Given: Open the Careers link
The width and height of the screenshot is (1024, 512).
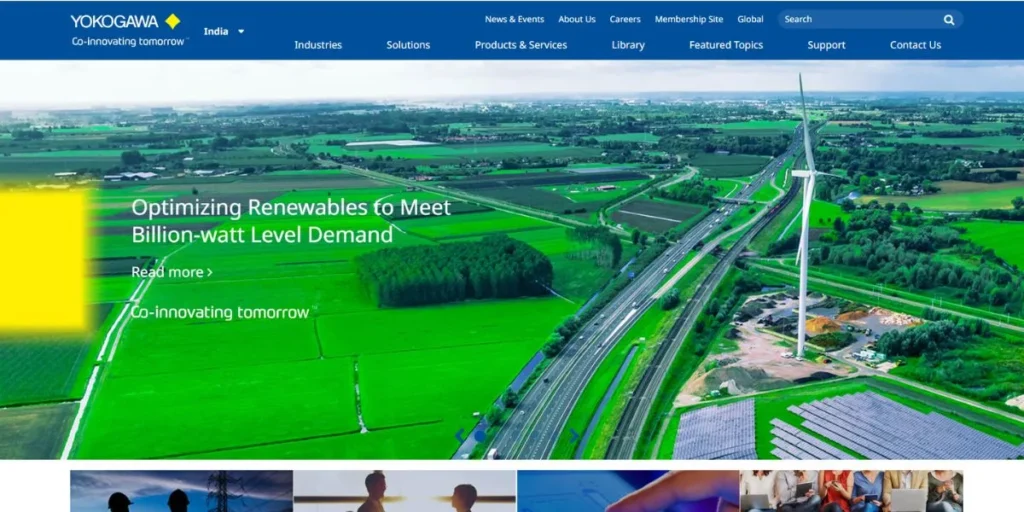Looking at the screenshot, I should tap(625, 19).
